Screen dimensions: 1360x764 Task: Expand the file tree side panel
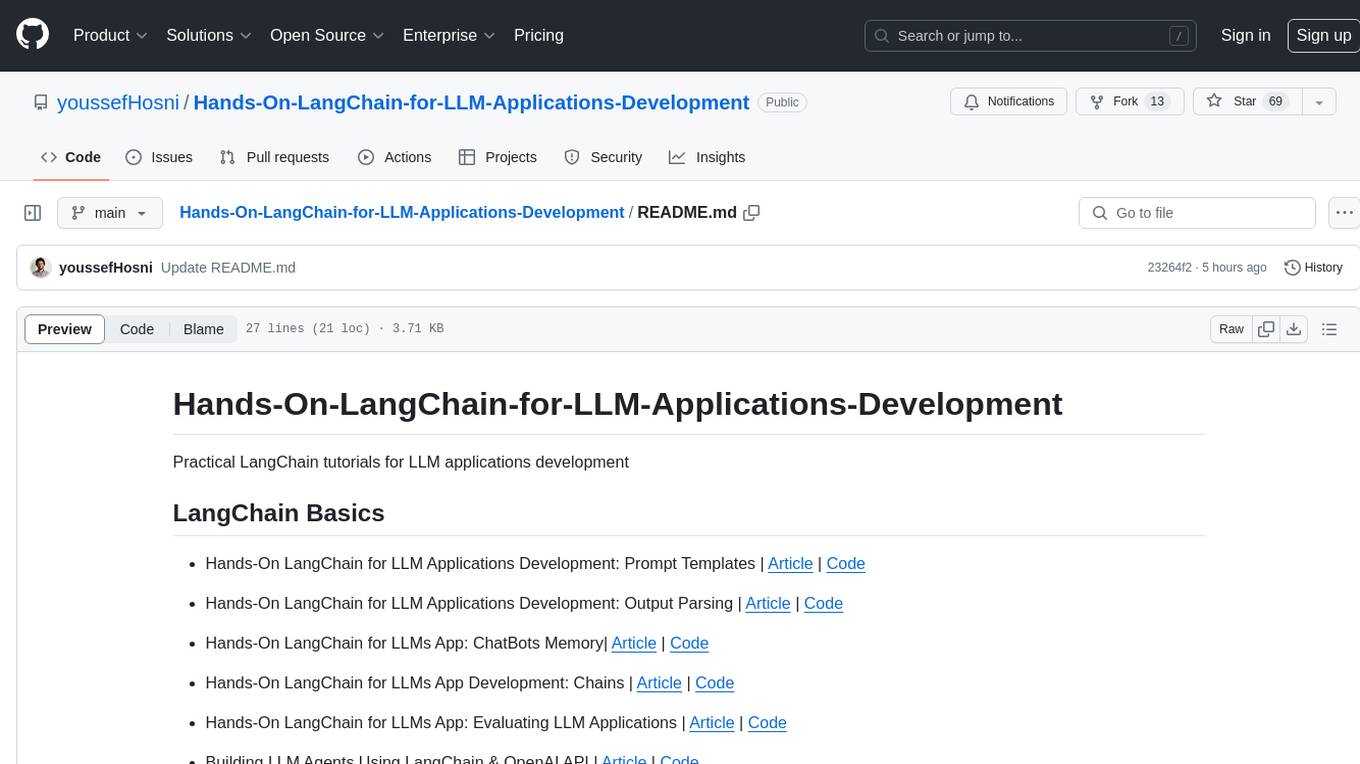click(x=33, y=213)
